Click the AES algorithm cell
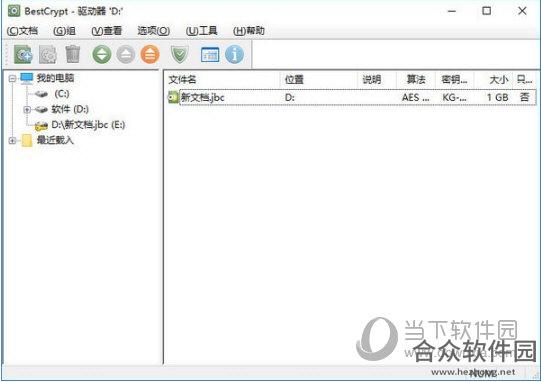The height and width of the screenshot is (382, 541). [415, 98]
